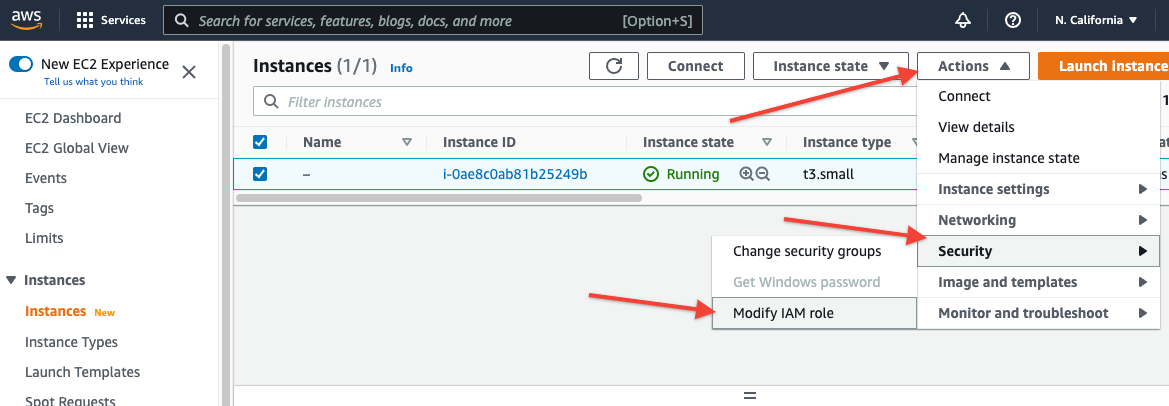The image size is (1169, 406).
Task: Open Events in the sidebar
Action: click(x=45, y=178)
